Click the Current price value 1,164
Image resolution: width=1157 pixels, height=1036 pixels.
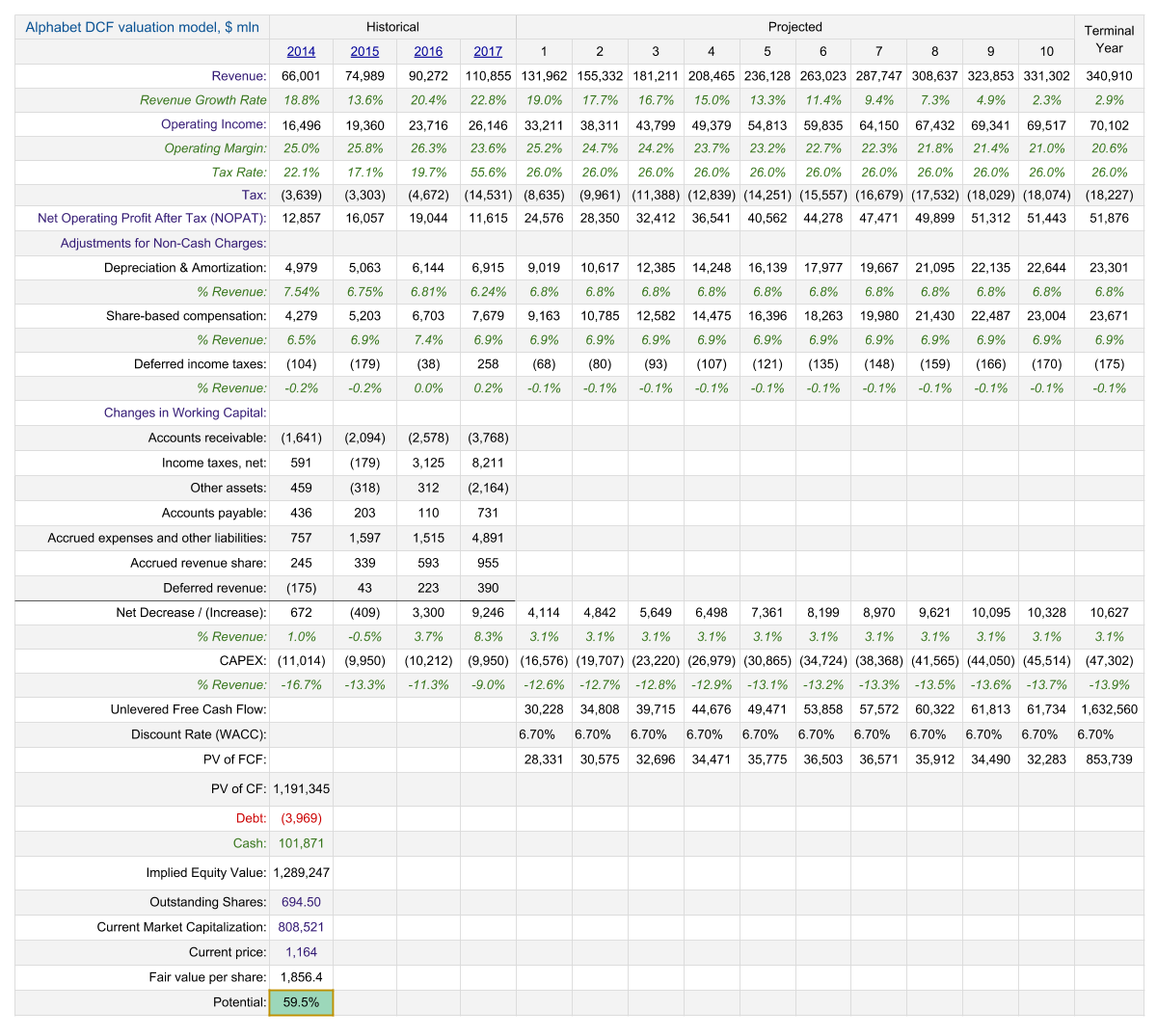point(301,952)
